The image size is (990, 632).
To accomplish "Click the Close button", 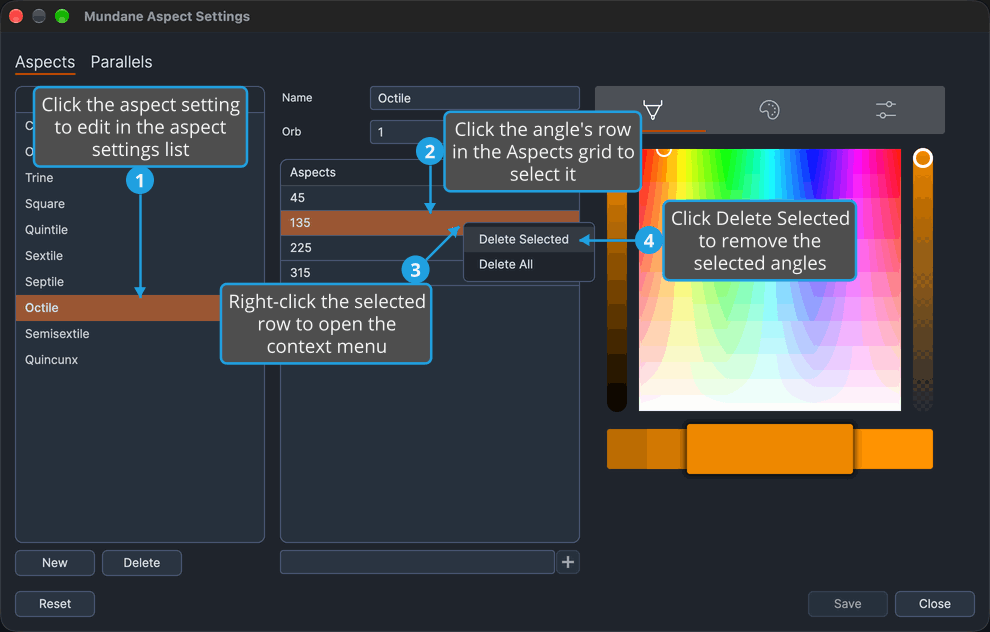I will (x=934, y=604).
